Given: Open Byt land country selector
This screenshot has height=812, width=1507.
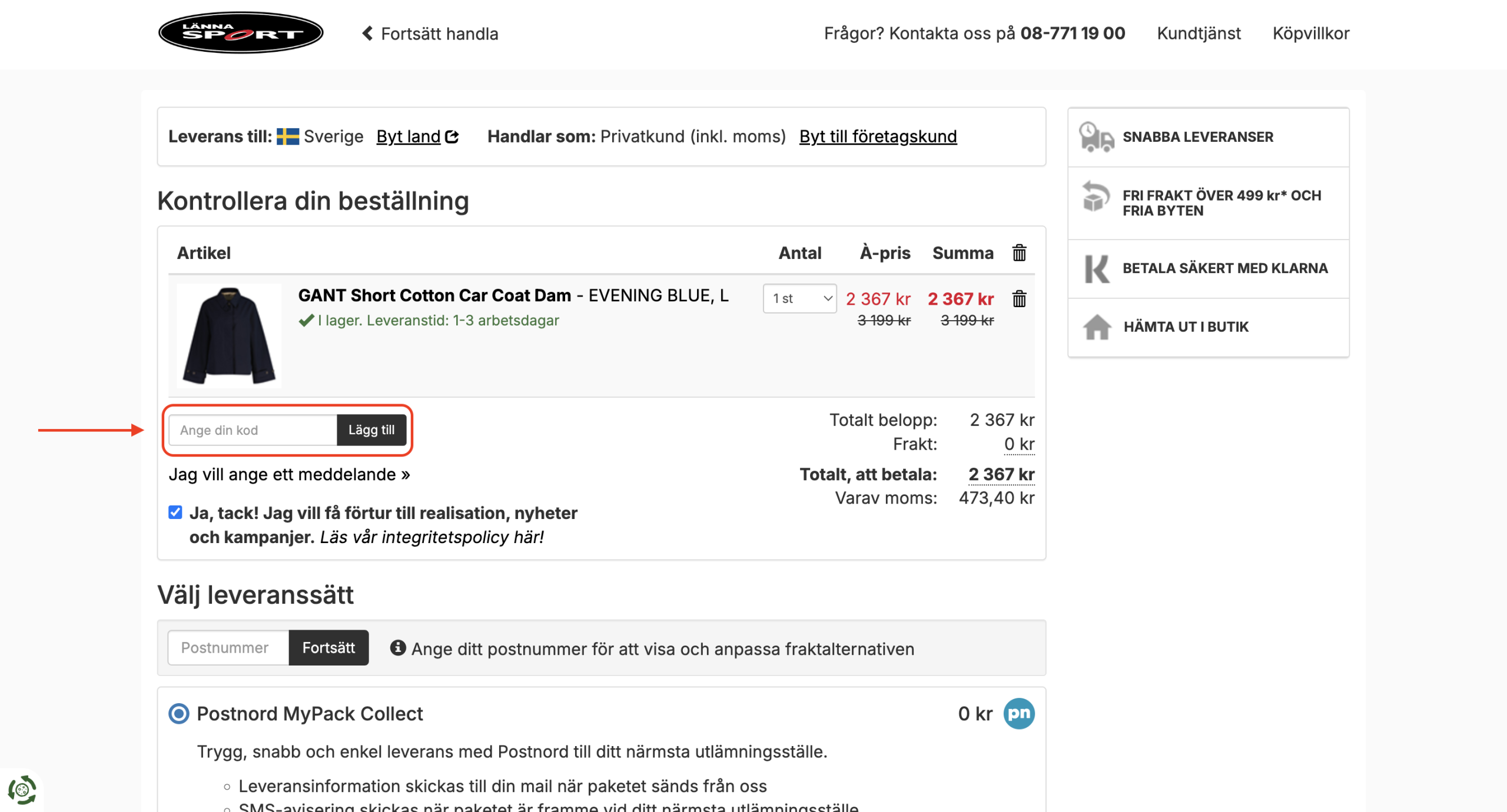Looking at the screenshot, I should pyautogui.click(x=417, y=137).
